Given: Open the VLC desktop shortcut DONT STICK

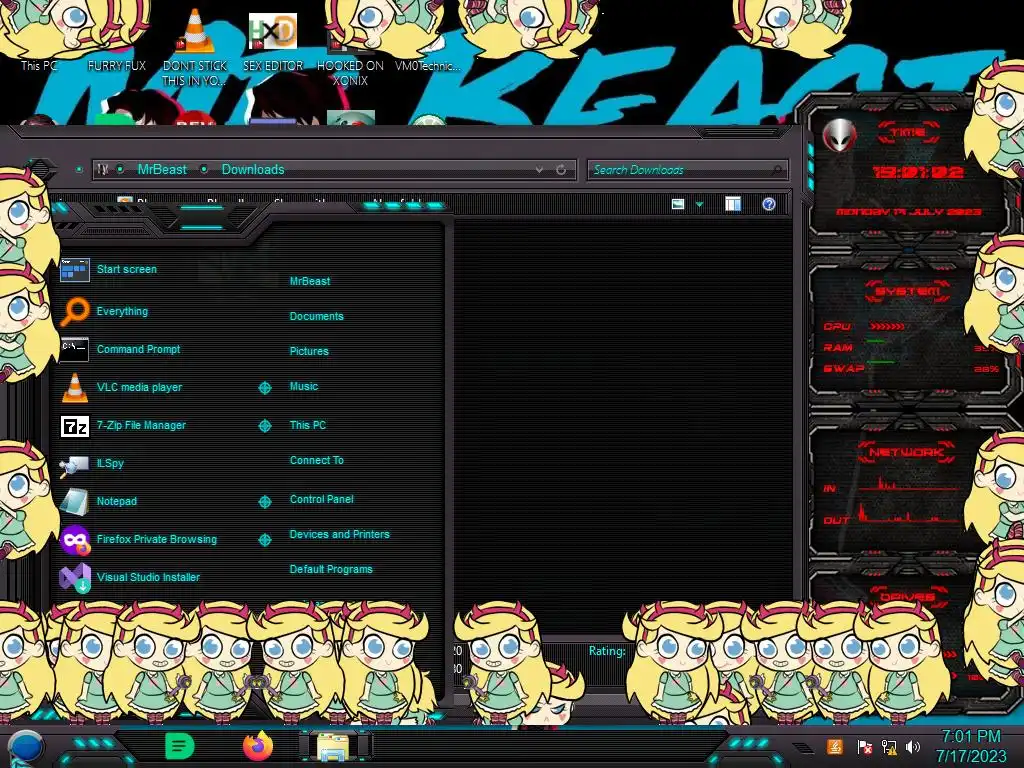Looking at the screenshot, I should click(195, 49).
